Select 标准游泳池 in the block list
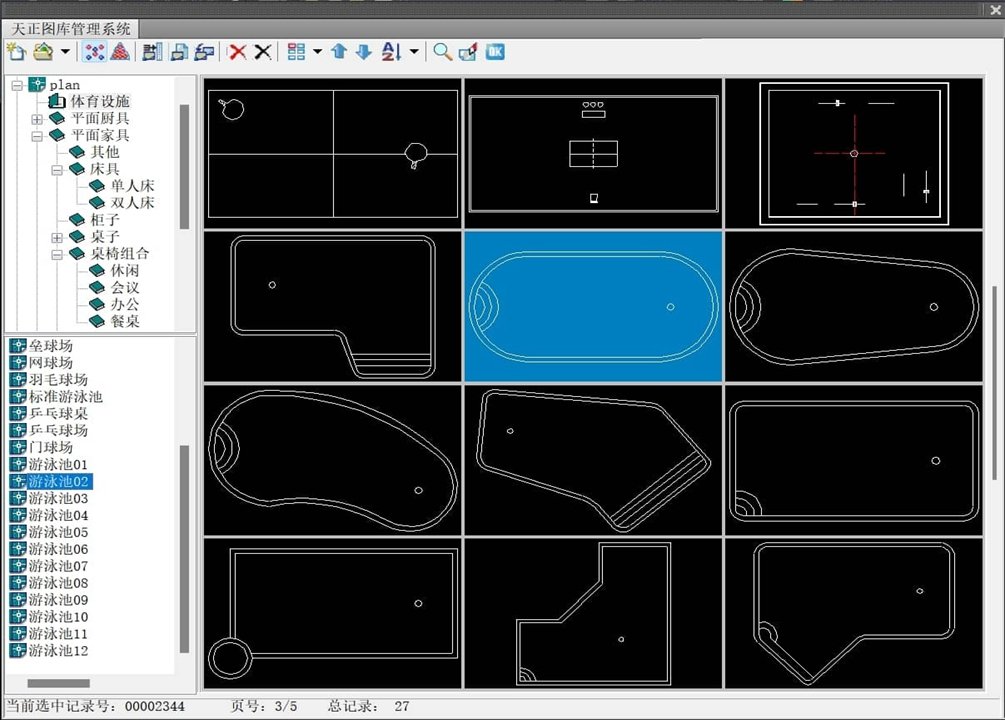The image size is (1005, 720). 65,396
